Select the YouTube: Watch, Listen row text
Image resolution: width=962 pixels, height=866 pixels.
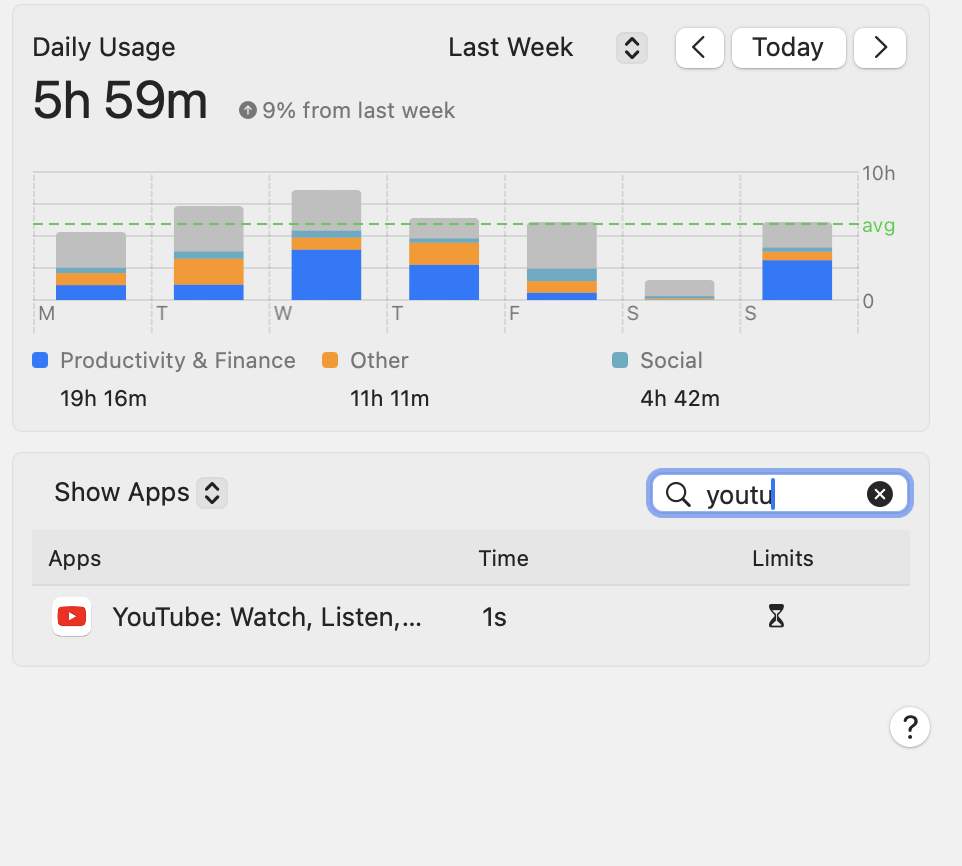point(267,617)
